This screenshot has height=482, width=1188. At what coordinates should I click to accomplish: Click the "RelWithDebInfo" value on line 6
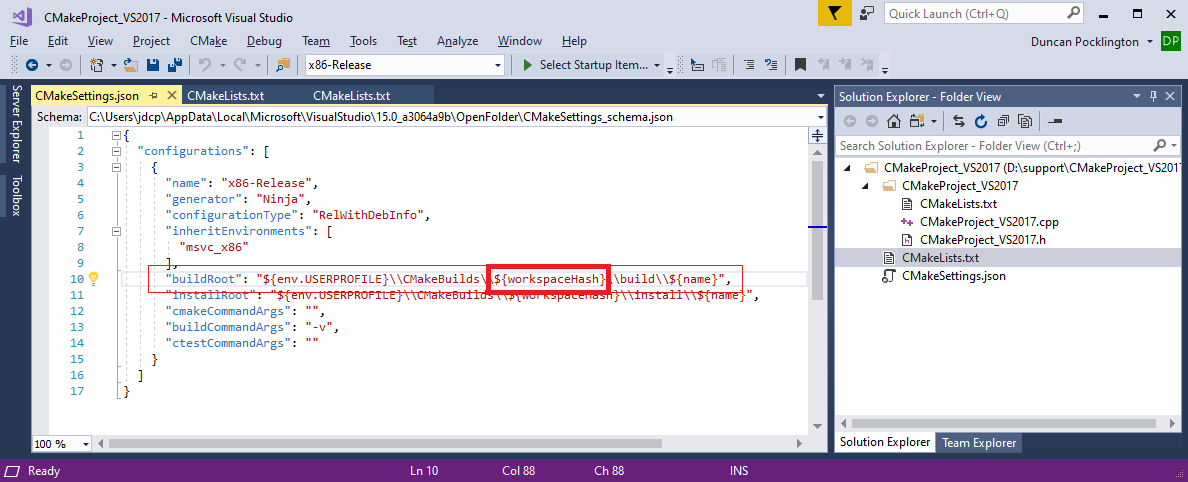point(367,214)
